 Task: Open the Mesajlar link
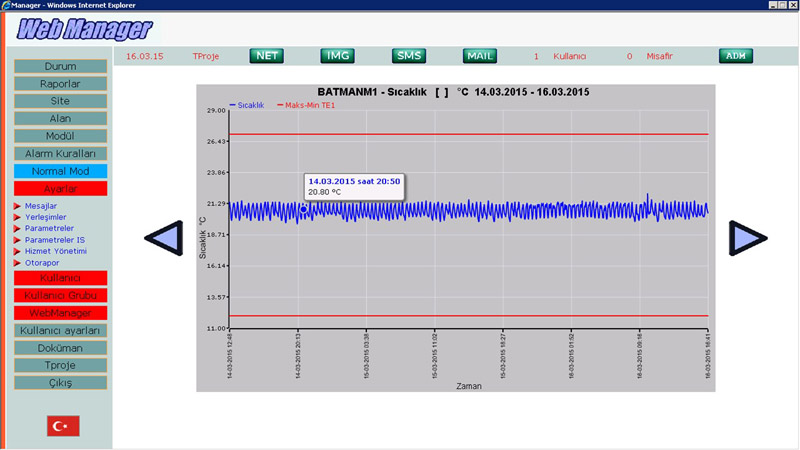point(41,206)
